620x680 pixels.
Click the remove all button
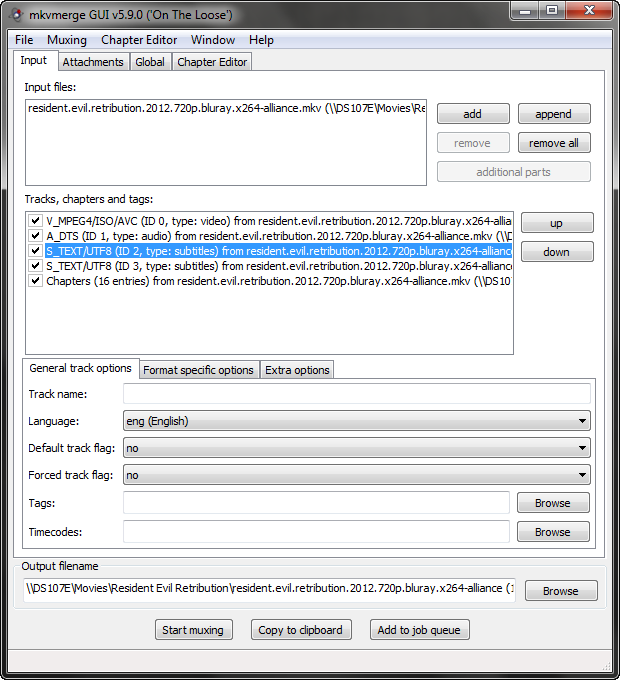click(x=554, y=143)
